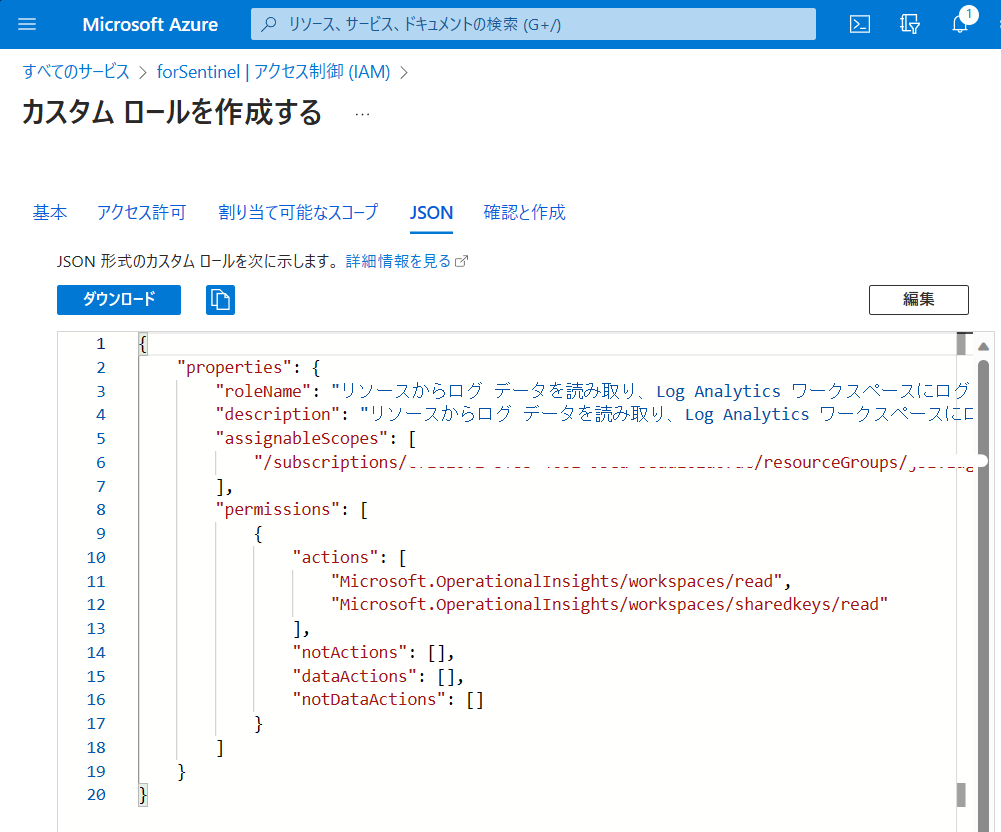Click the vertical scrollbar track of the editor
Screen dimensions: 1001x832
tap(984, 594)
